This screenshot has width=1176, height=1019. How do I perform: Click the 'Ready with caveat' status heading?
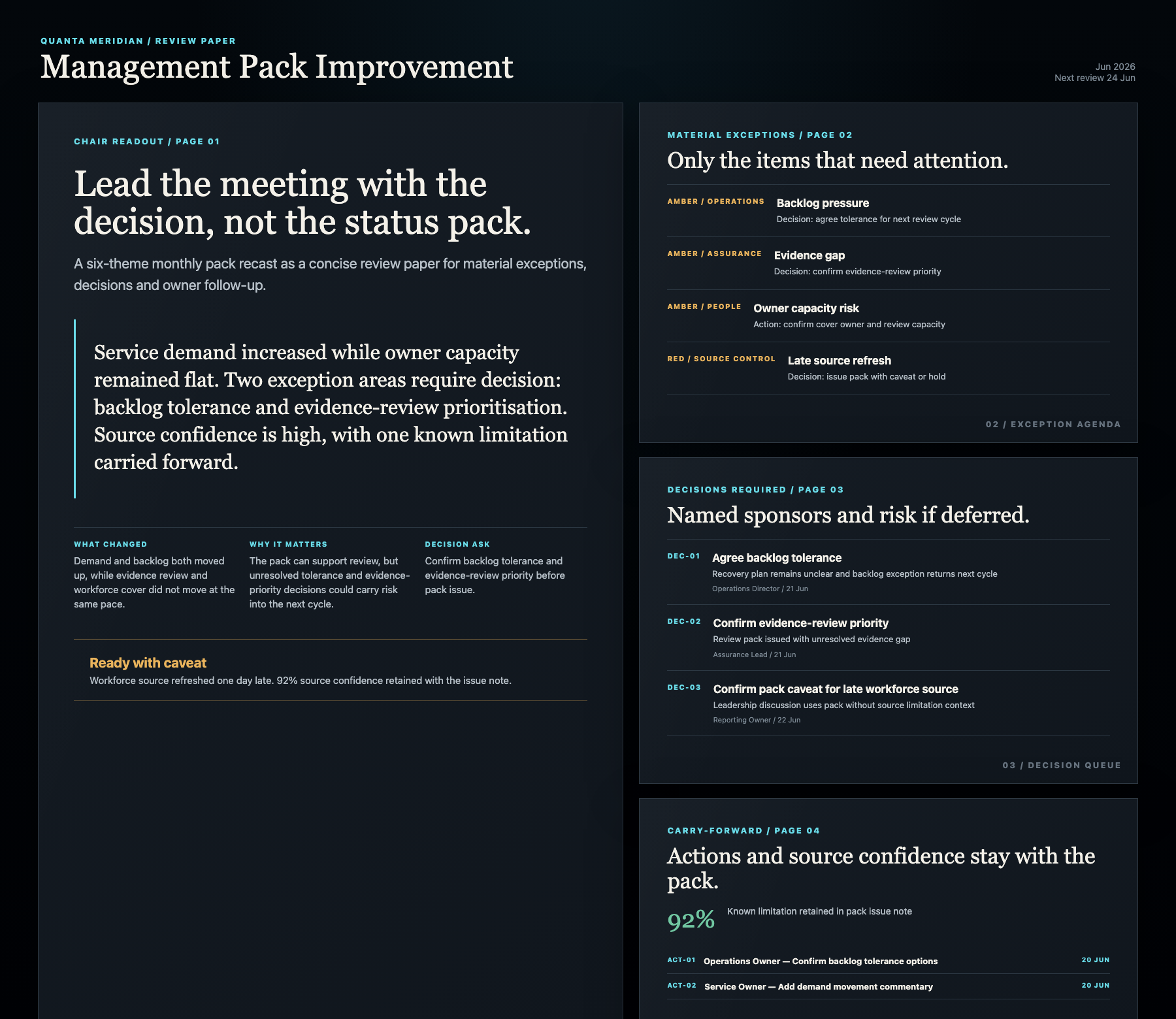click(x=148, y=662)
